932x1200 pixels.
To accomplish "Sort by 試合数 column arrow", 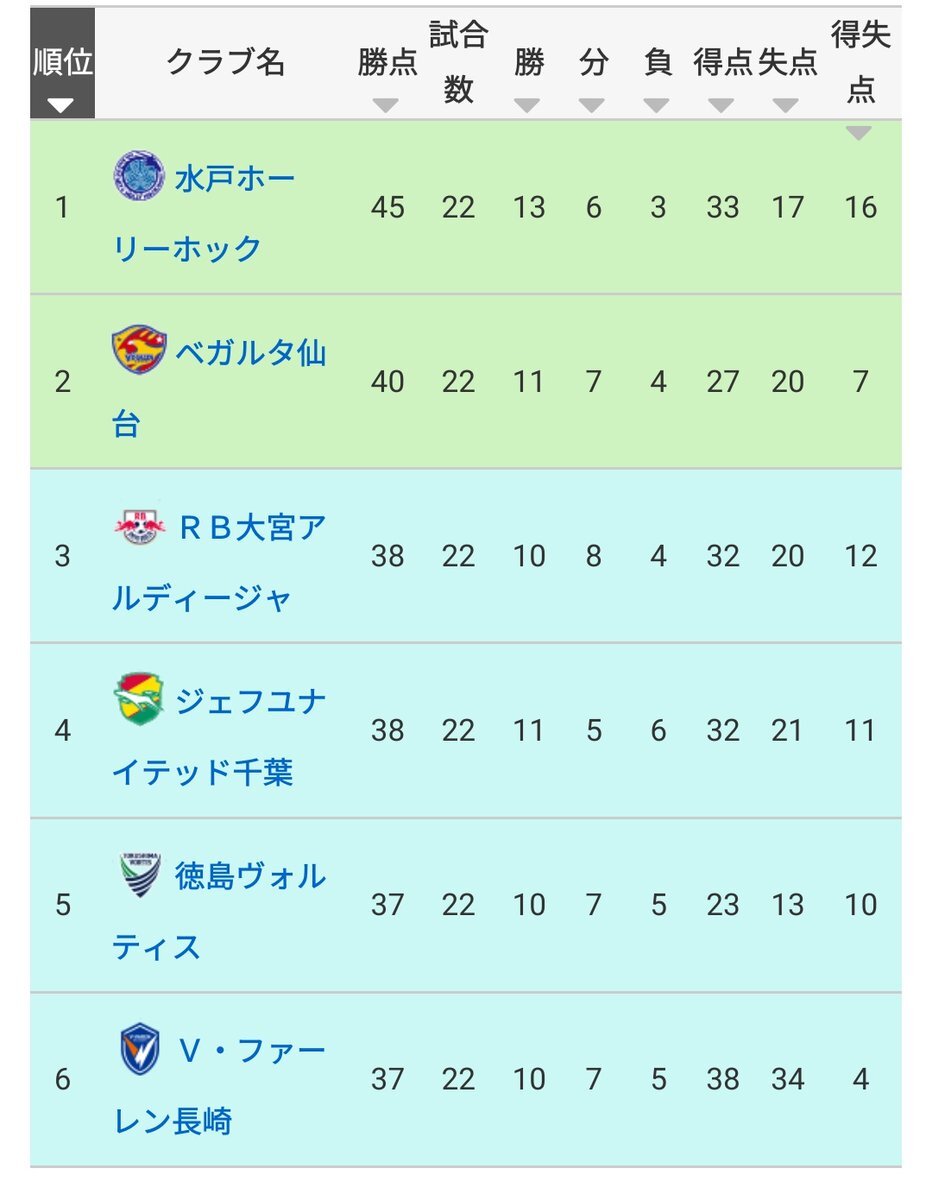I will pyautogui.click(x=459, y=132).
